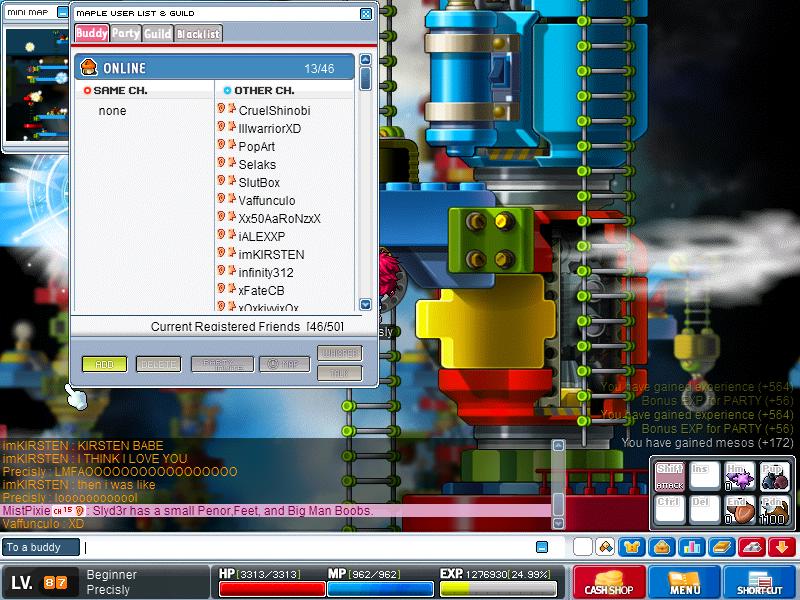
Task: Toggle the quick slot panel with the orange arrow
Action: tap(782, 547)
